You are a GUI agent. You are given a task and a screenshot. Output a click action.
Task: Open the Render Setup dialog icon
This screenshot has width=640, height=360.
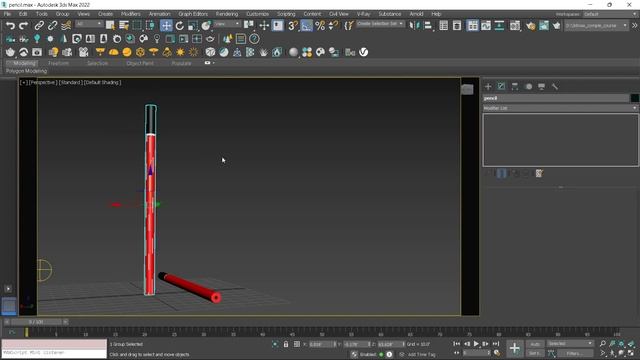coord(530,26)
